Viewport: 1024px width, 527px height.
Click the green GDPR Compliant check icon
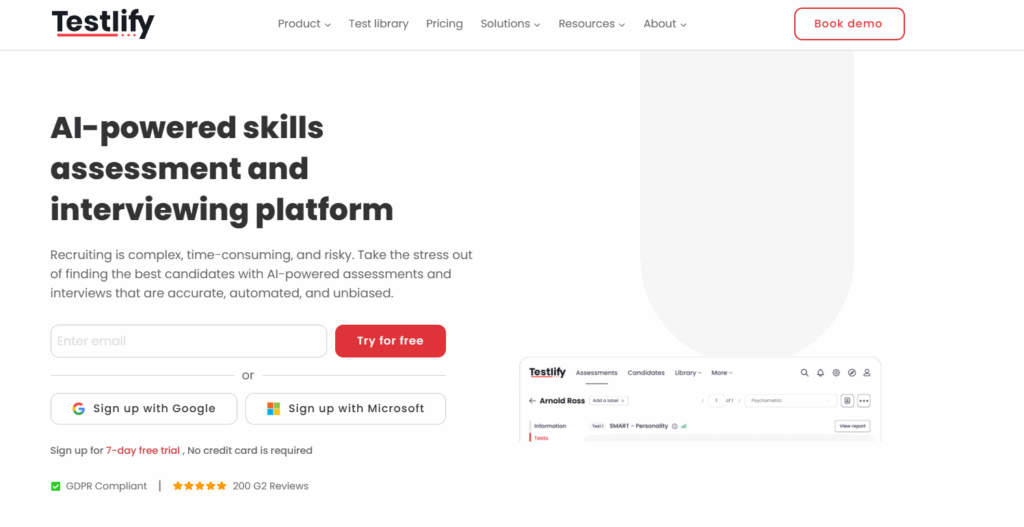[56, 486]
